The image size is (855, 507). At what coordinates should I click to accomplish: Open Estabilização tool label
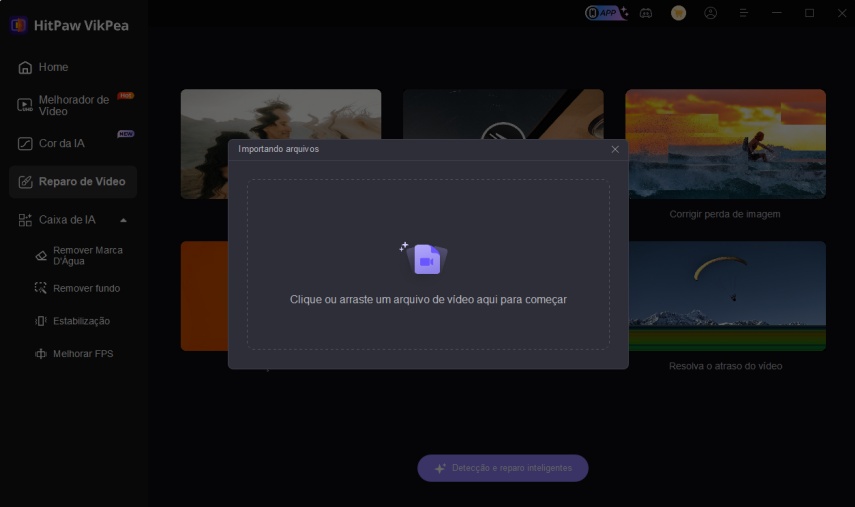tap(81, 321)
